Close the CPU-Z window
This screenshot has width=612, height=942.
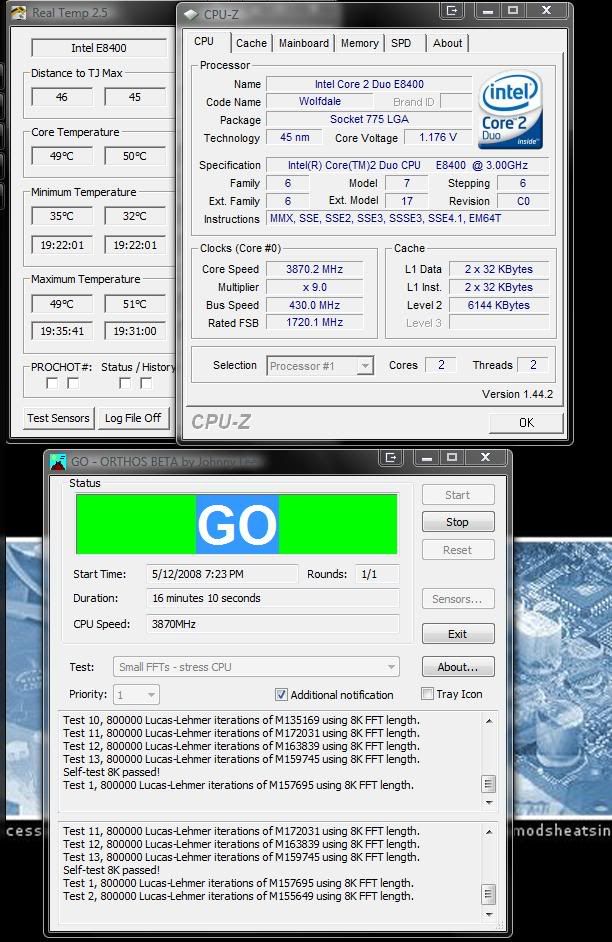[547, 11]
